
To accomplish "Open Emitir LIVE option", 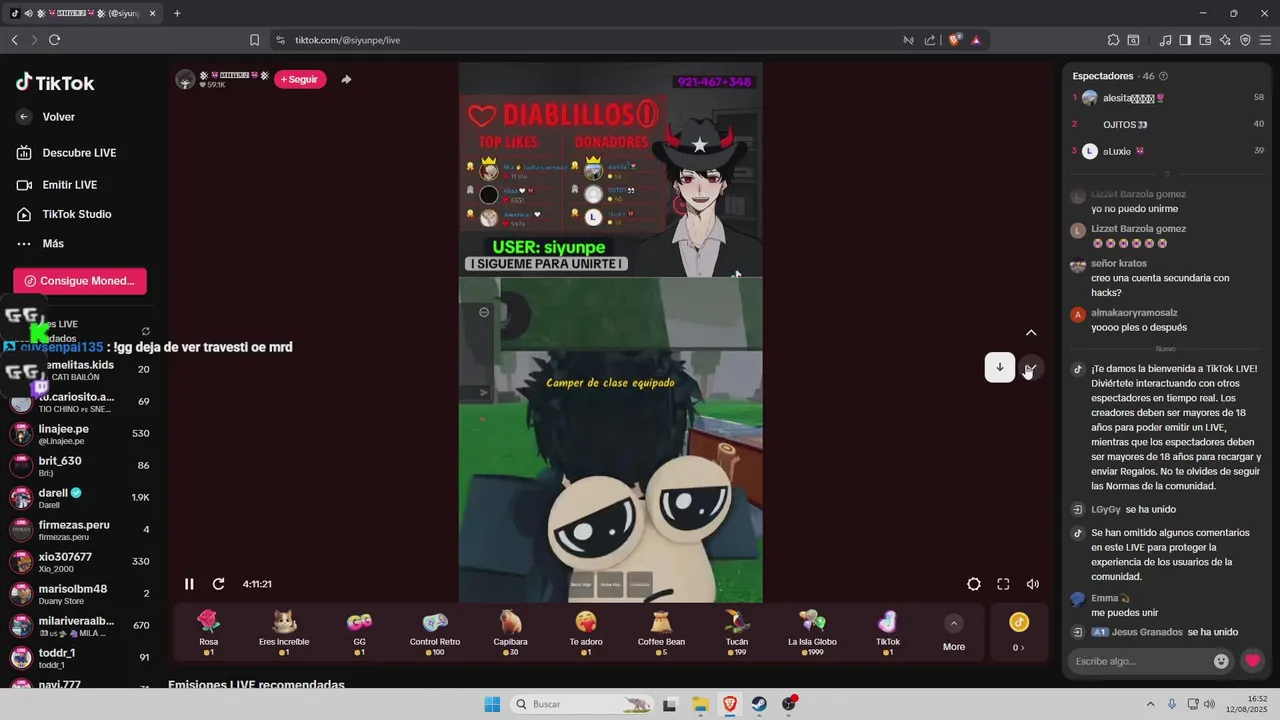I will (57, 185).
